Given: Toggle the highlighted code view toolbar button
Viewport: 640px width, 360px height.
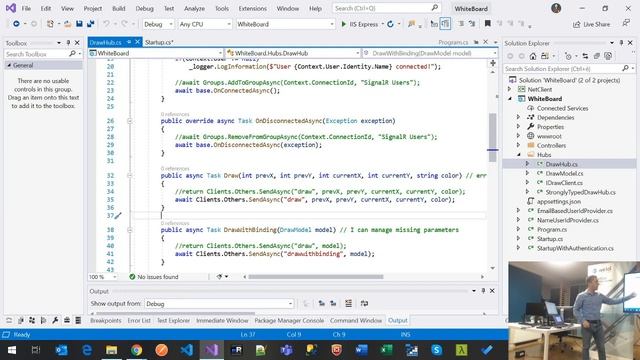Looking at the screenshot, I should (445, 24).
